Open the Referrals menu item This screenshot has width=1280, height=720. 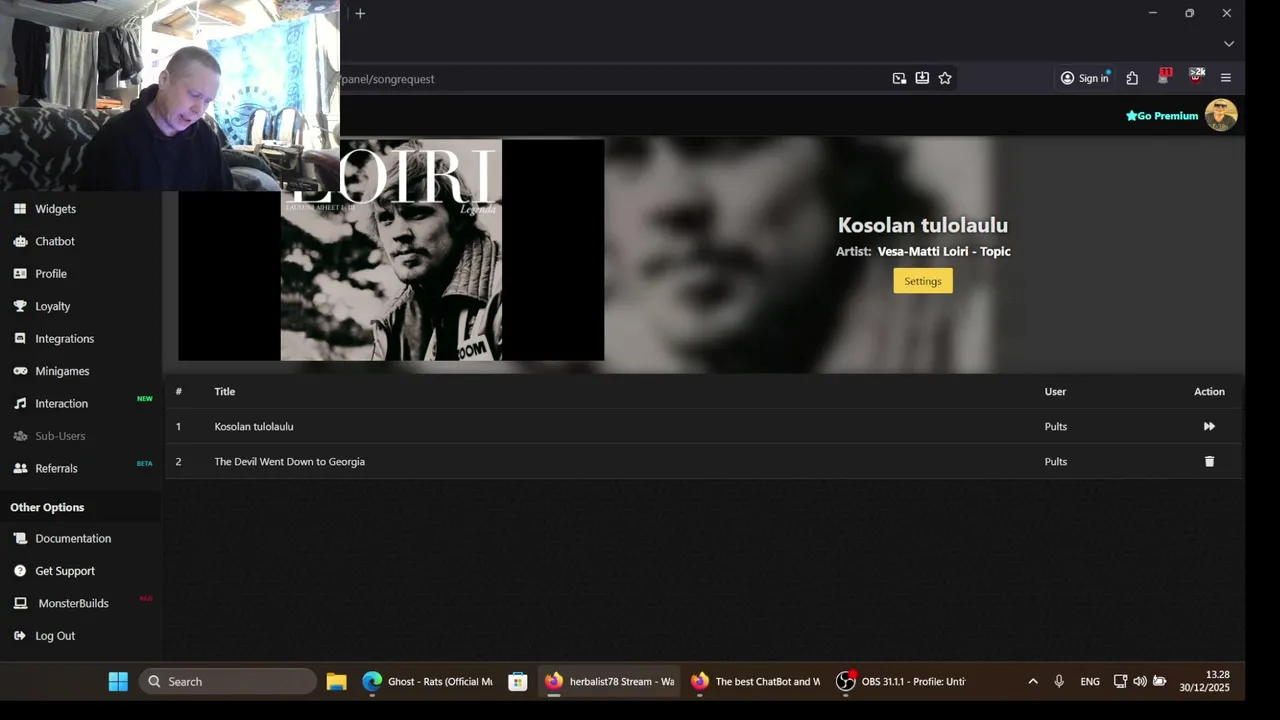point(56,468)
